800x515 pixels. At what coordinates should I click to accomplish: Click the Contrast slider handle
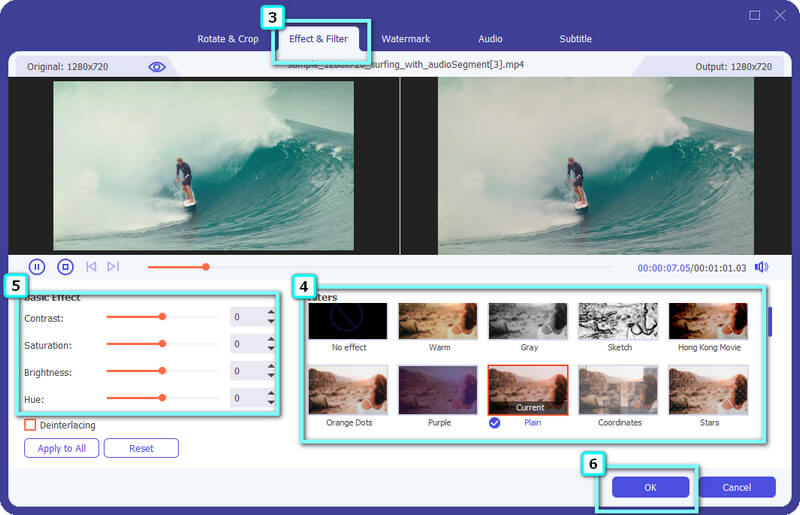click(162, 316)
